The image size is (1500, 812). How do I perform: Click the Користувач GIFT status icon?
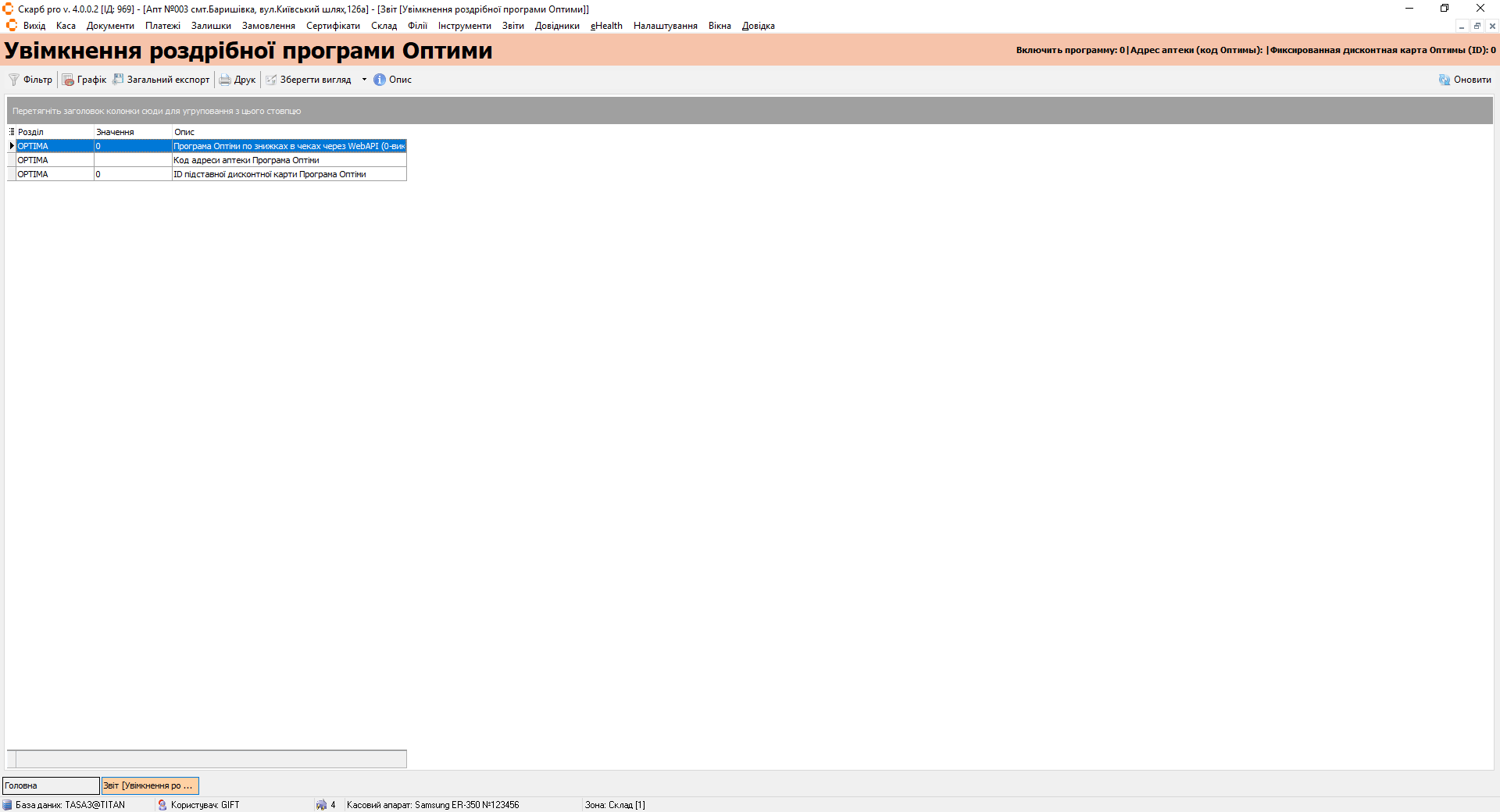(162, 805)
